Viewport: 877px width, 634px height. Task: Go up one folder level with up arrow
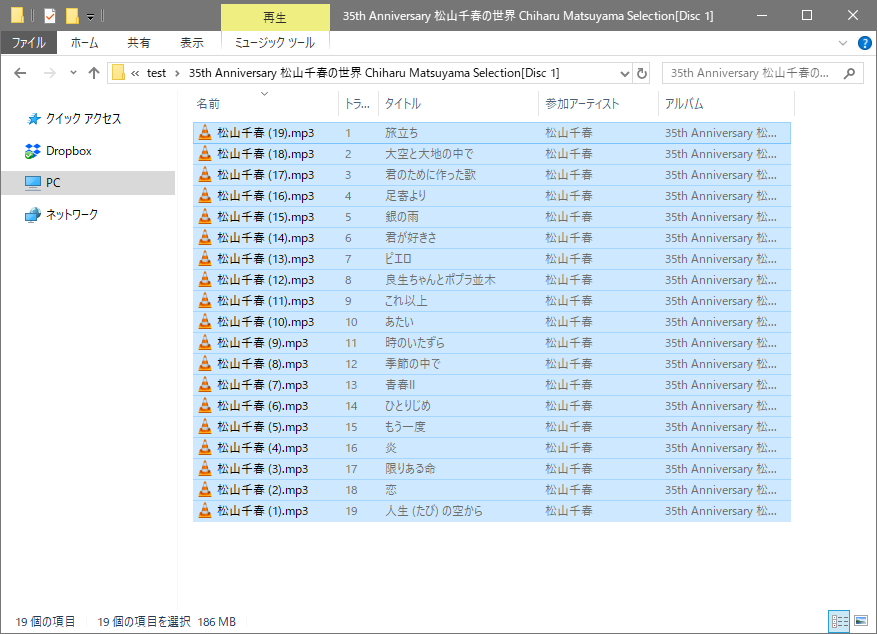[94, 73]
